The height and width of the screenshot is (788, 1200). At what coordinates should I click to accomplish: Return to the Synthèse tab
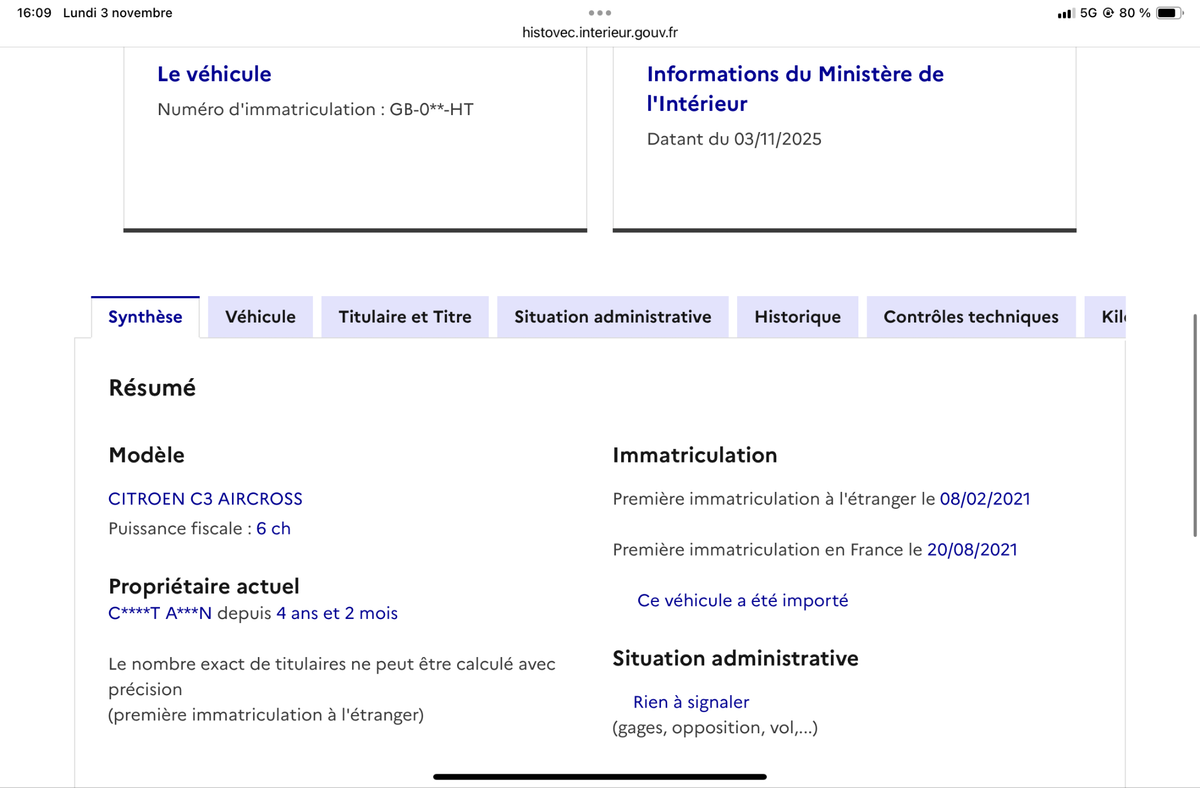(146, 316)
